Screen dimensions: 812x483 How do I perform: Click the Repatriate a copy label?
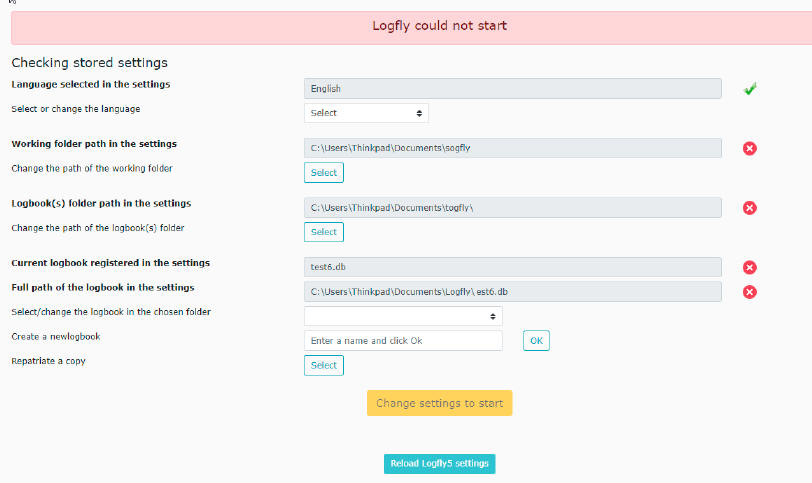[48, 361]
